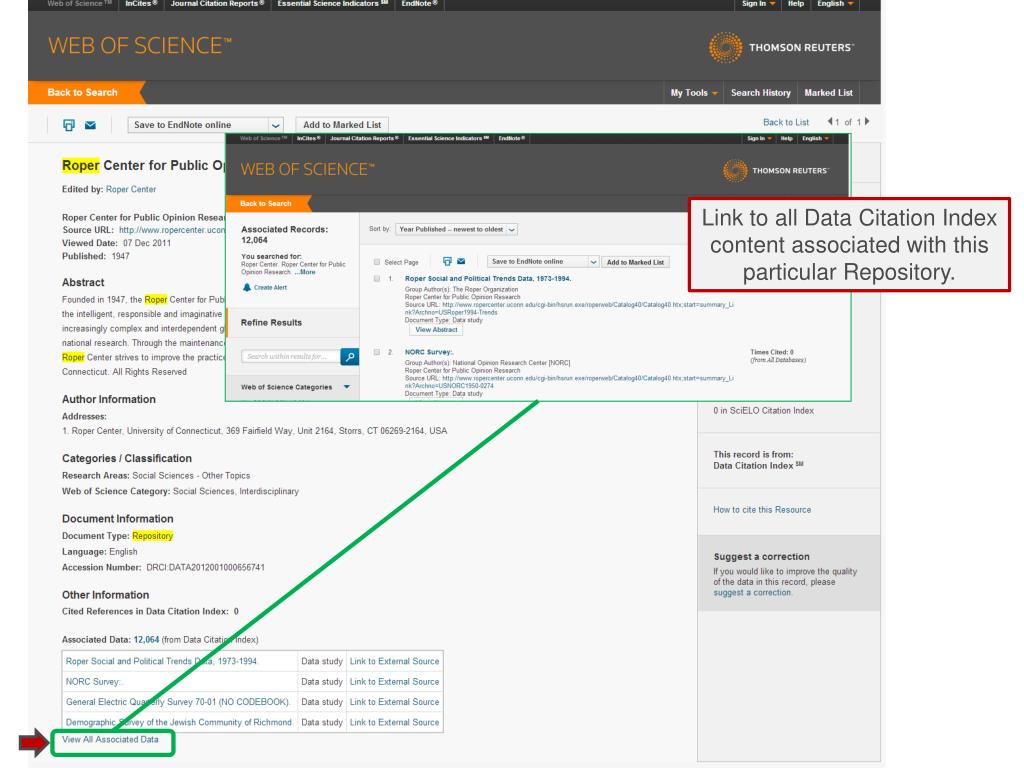Image resolution: width=1024 pixels, height=768 pixels.
Task: Click the email icon in main record toolbar
Action: pos(90,125)
